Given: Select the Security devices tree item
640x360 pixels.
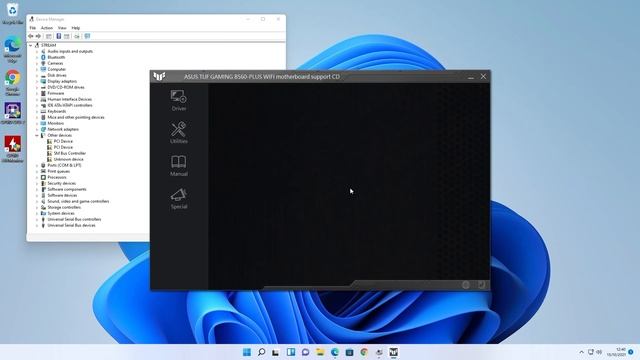Looking at the screenshot, I should [x=62, y=183].
